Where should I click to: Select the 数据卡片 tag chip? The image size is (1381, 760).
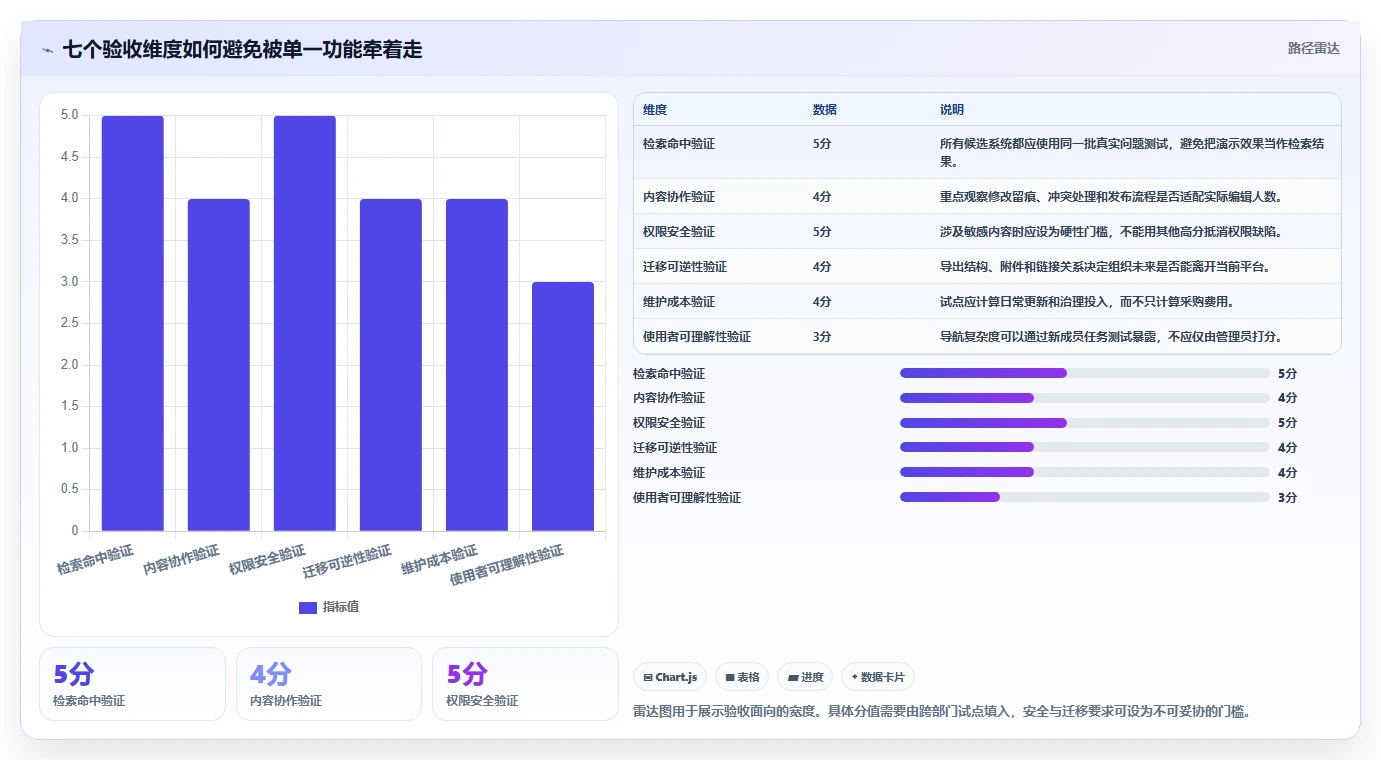[x=877, y=677]
